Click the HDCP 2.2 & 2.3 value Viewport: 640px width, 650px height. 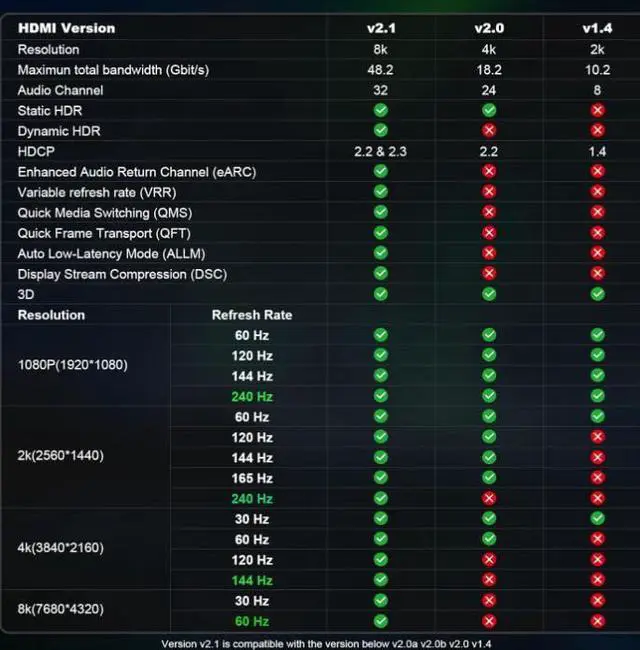pyautogui.click(x=380, y=151)
